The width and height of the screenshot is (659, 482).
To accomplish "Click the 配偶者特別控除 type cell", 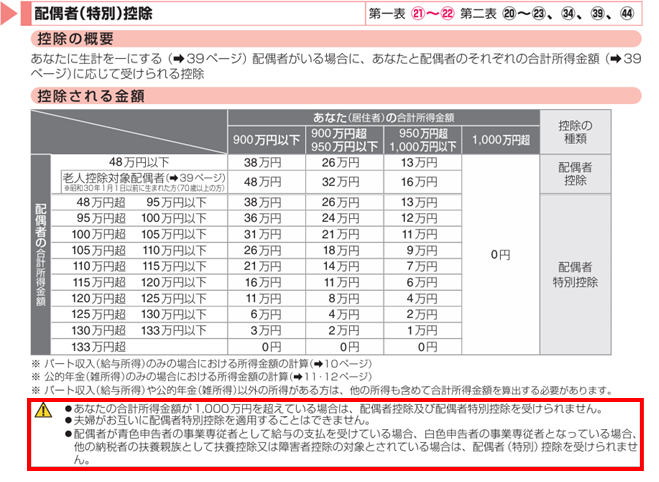I will (x=575, y=274).
